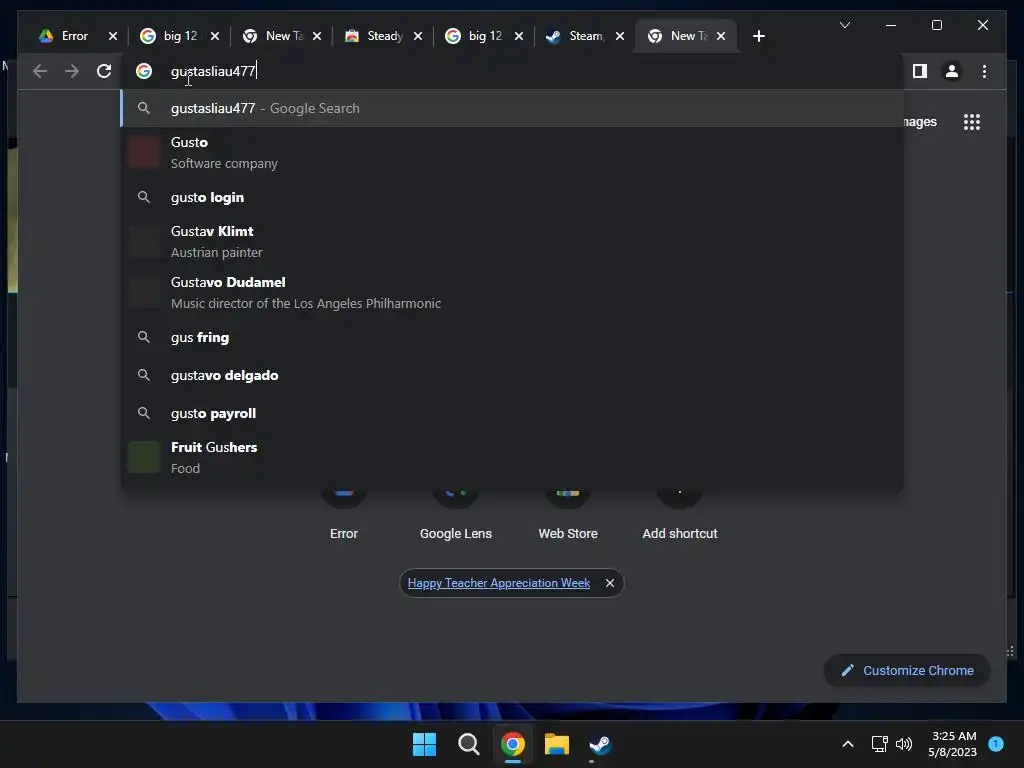1024x768 pixels.
Task: Click the Fruit Gushers thumbnail image
Action: tap(144, 457)
